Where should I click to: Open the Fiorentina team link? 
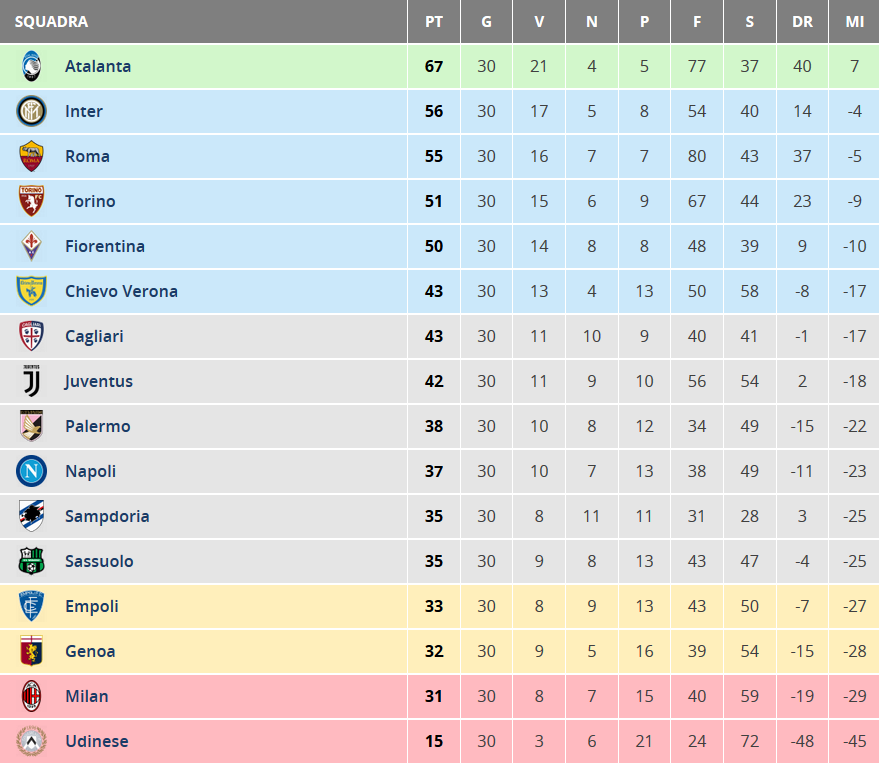[x=105, y=246]
